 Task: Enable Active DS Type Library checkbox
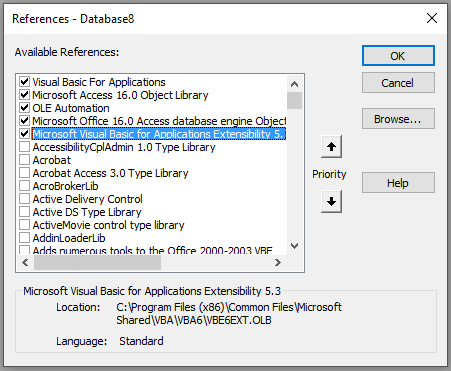coord(24,212)
